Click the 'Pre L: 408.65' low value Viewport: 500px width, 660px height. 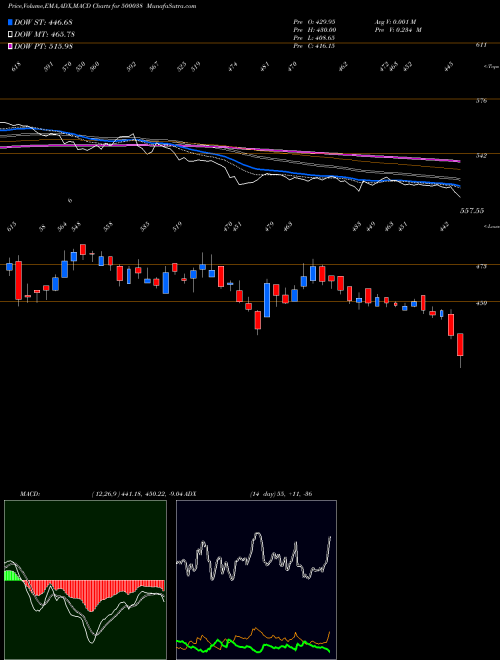click(314, 38)
